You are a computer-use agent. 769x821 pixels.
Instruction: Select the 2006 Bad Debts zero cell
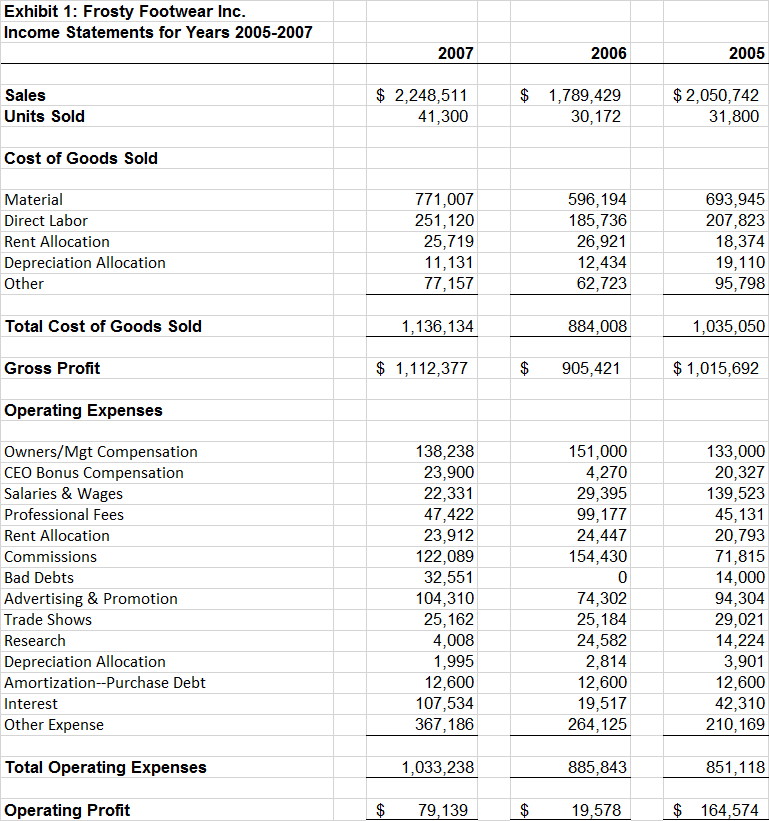(622, 577)
